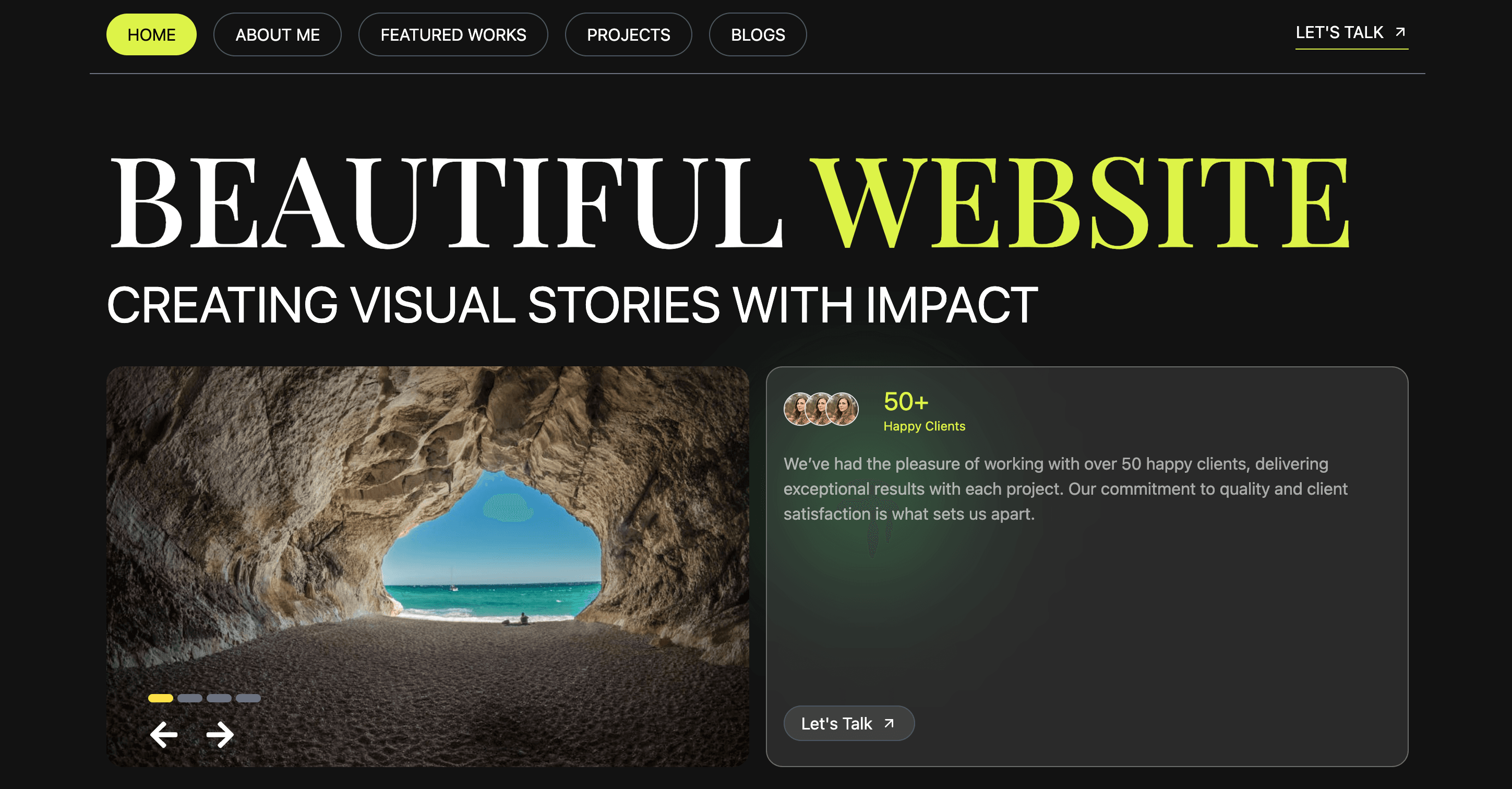1512x789 pixels.
Task: Select the middle client avatar
Action: [821, 409]
